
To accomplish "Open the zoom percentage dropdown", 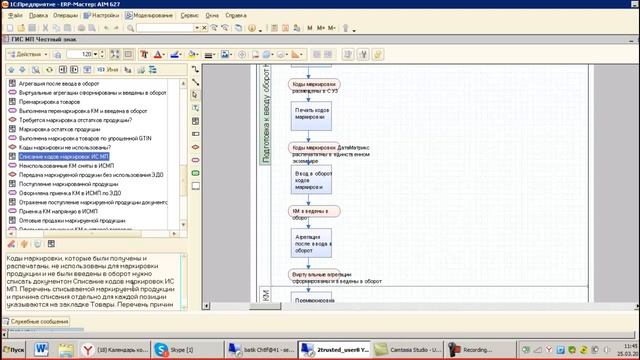I will [96, 54].
